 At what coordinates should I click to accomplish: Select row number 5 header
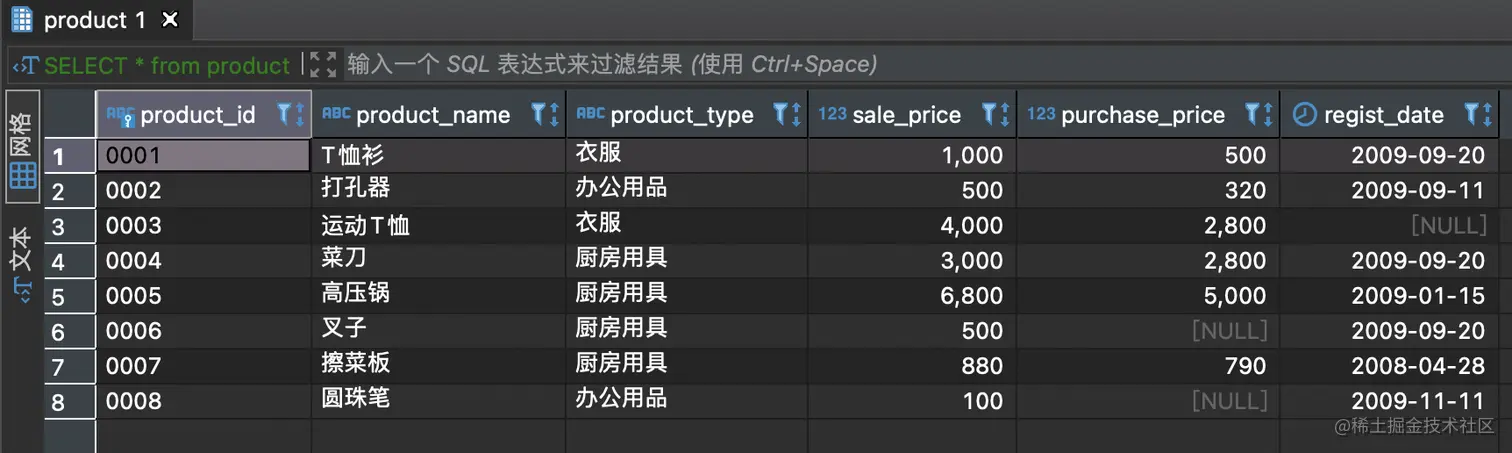coord(58,296)
